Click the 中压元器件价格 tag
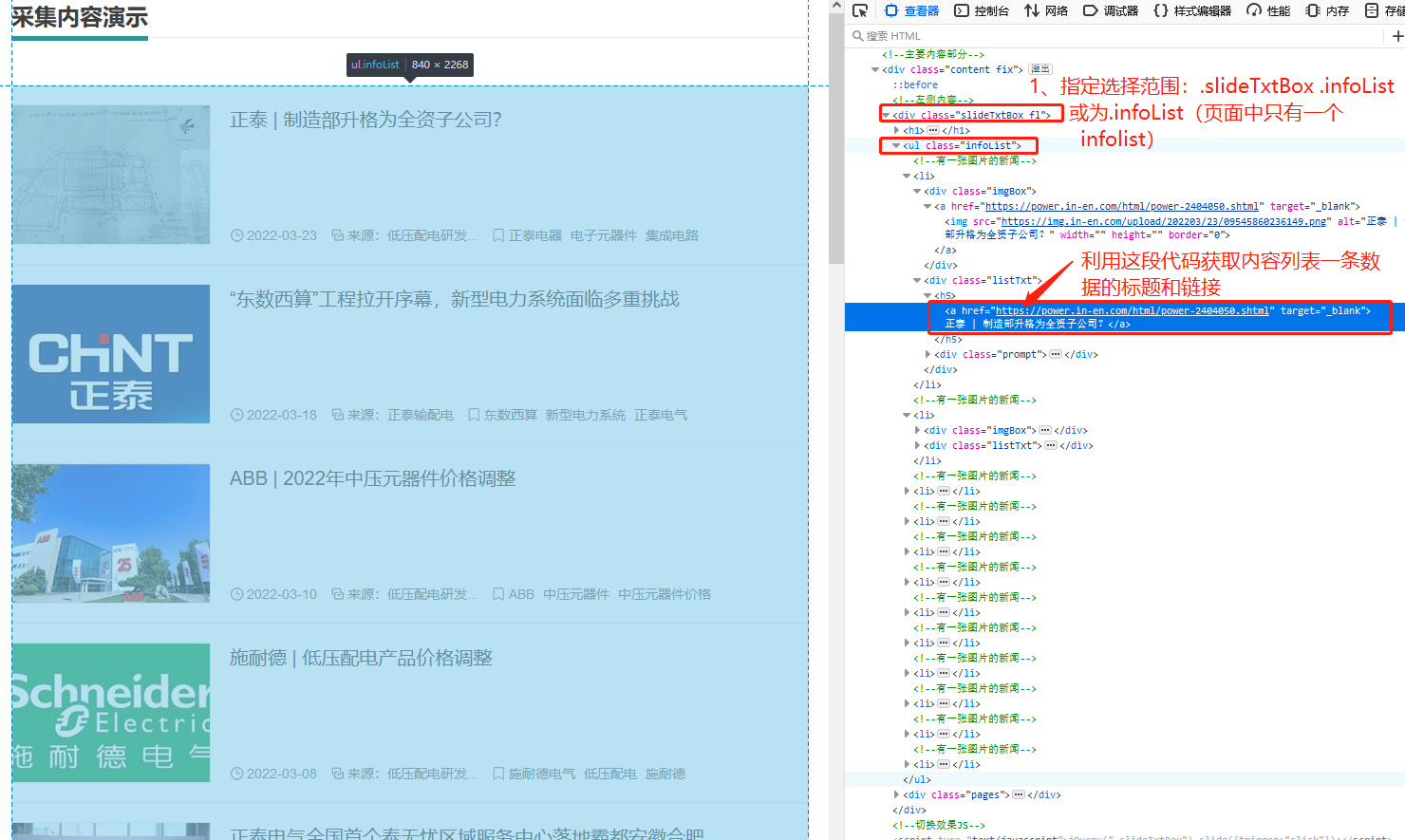Screen dimensions: 1405x840 click(x=665, y=594)
